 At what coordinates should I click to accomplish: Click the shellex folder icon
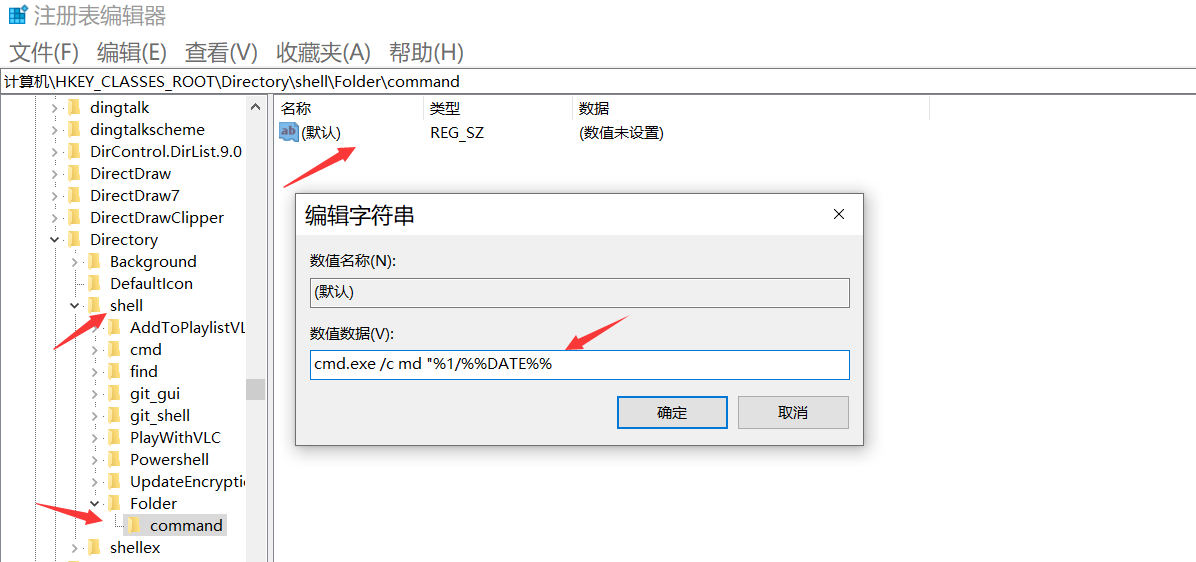click(x=94, y=548)
